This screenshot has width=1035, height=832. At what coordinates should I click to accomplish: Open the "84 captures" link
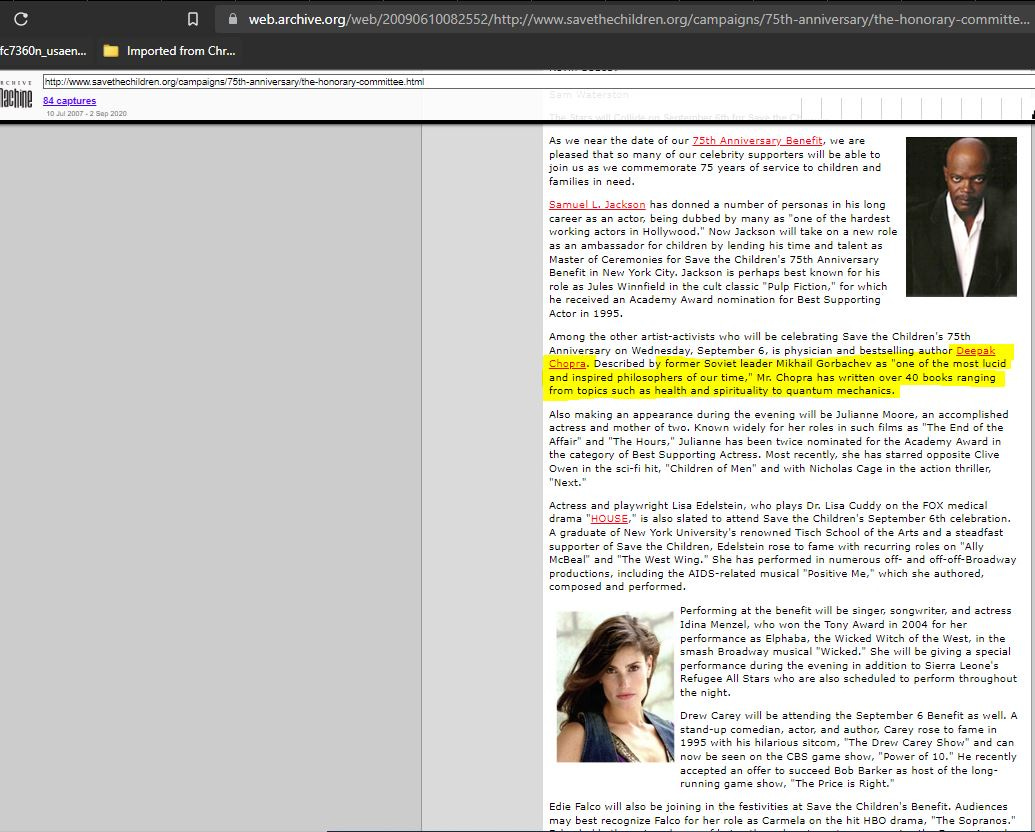click(x=69, y=100)
